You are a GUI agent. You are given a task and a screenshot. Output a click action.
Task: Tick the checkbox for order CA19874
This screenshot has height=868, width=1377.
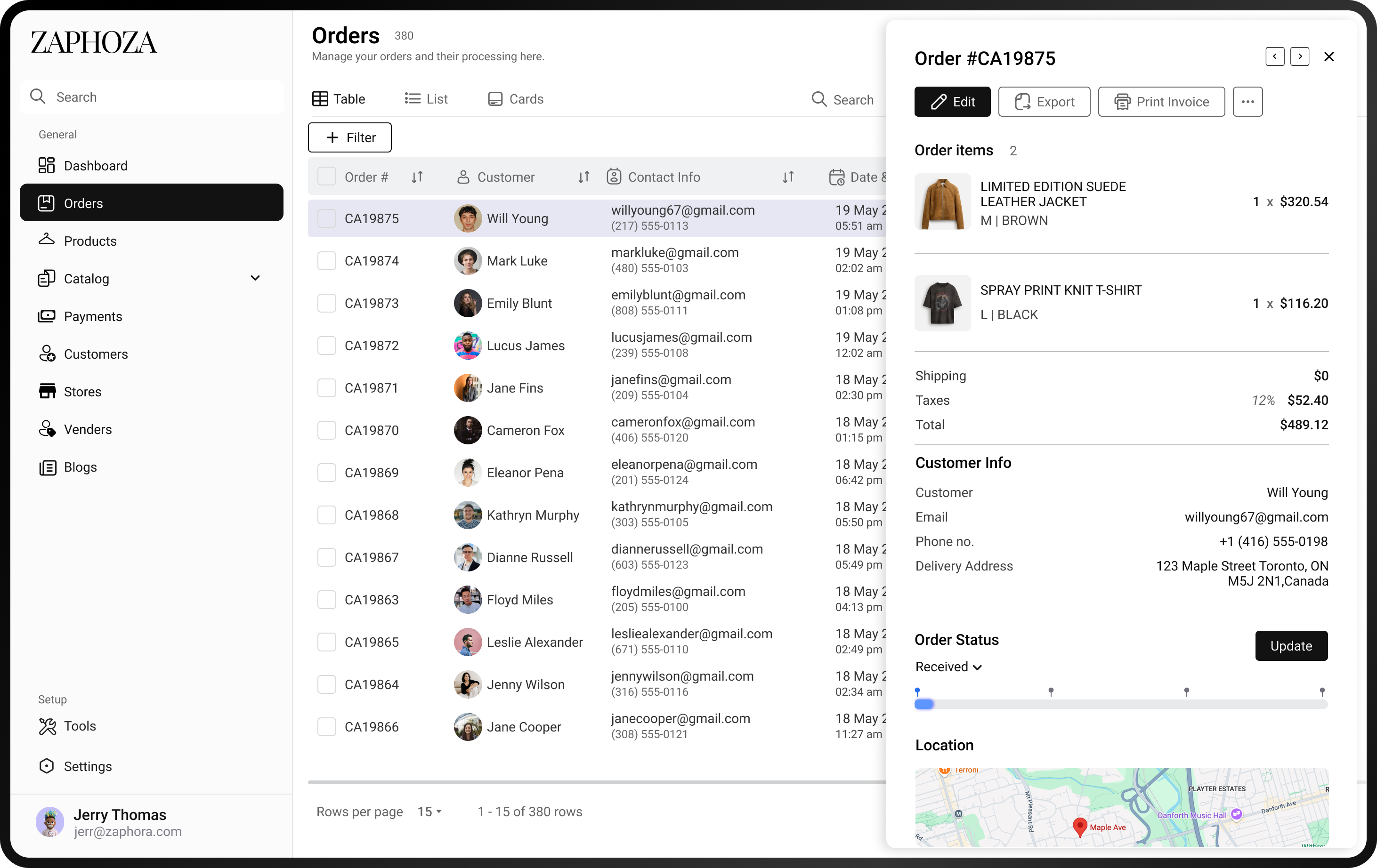click(326, 261)
